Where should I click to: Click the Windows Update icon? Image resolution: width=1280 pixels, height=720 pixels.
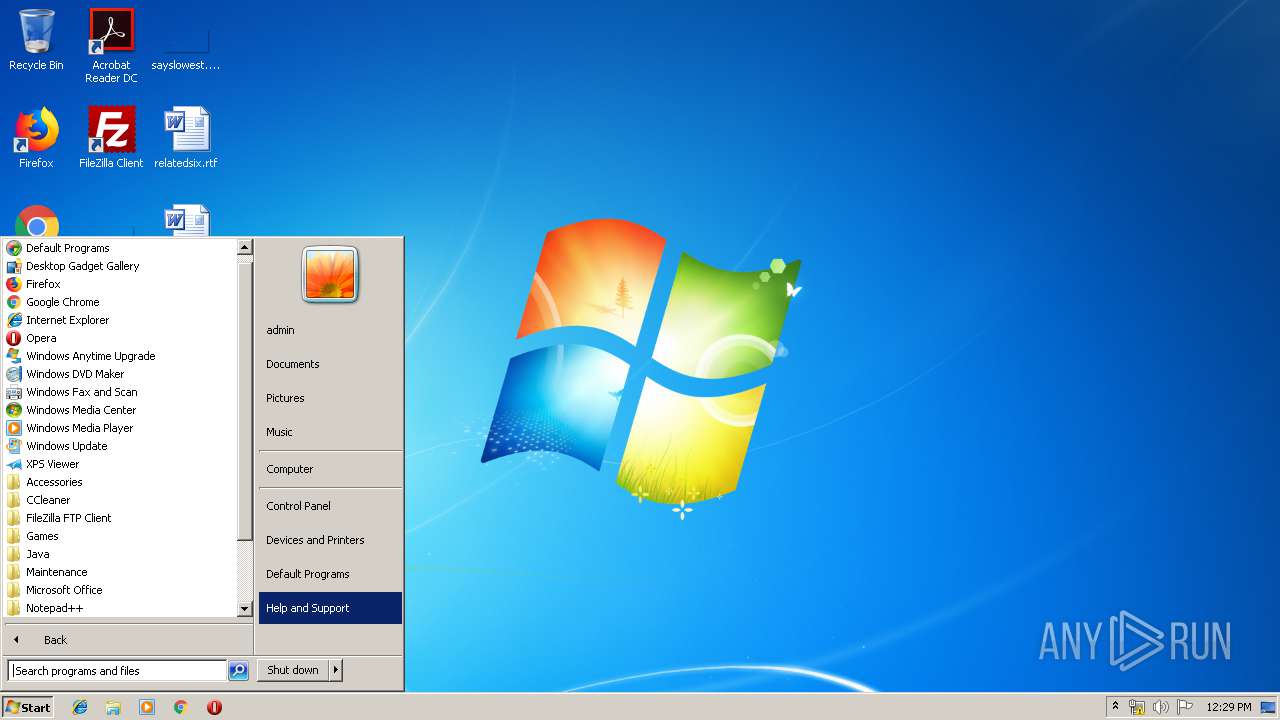point(14,446)
